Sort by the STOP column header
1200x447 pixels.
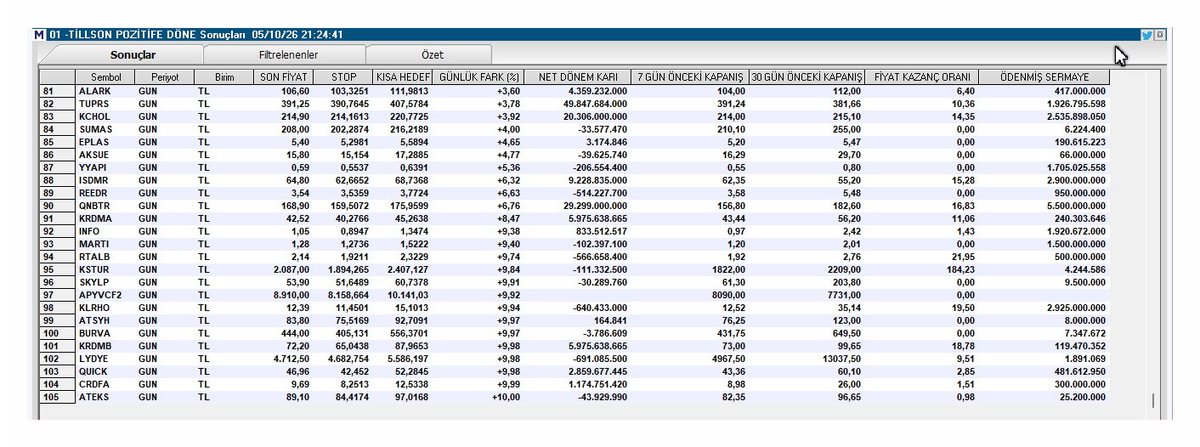point(342,77)
